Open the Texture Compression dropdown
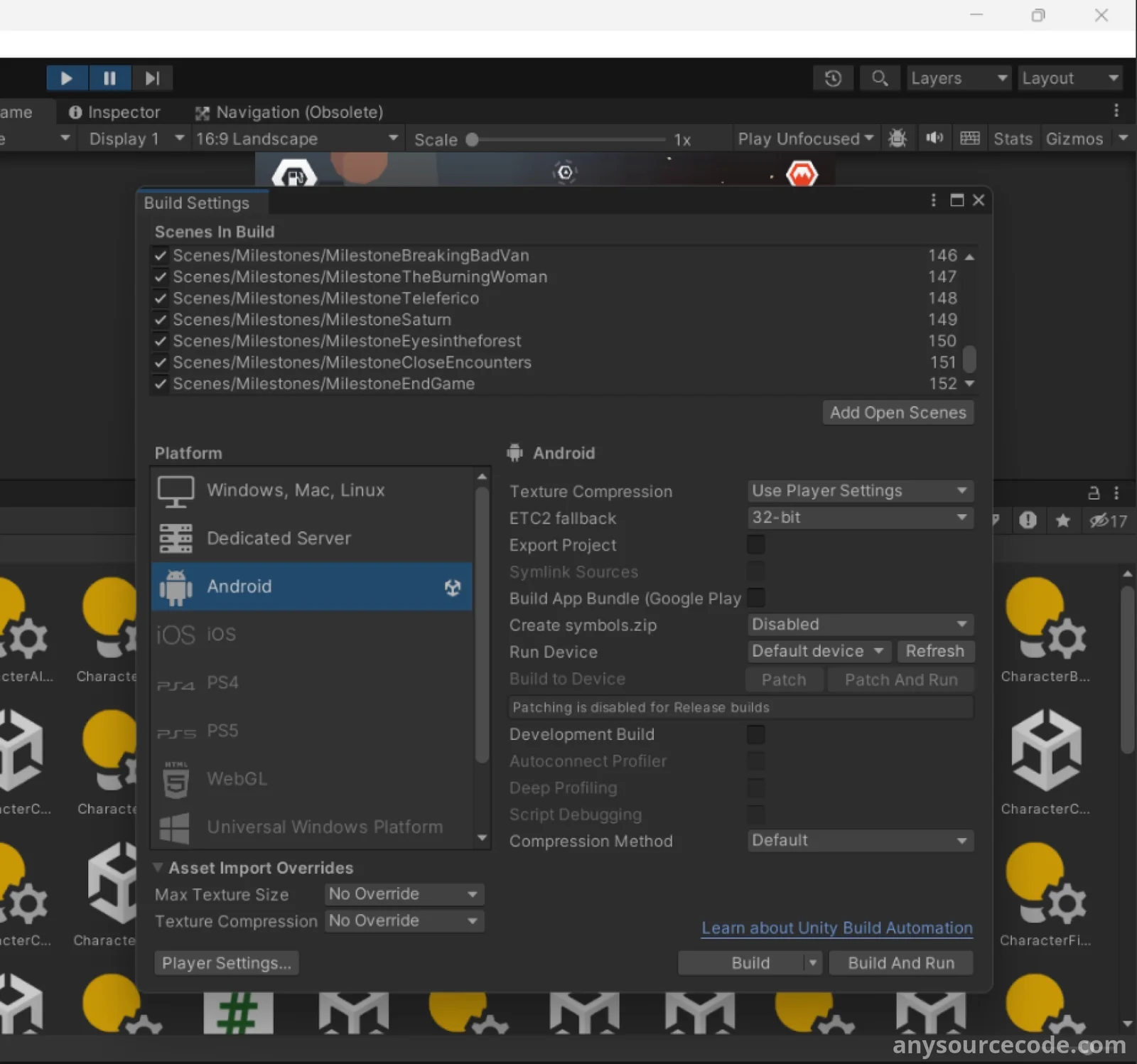The image size is (1137, 1064). 860,491
